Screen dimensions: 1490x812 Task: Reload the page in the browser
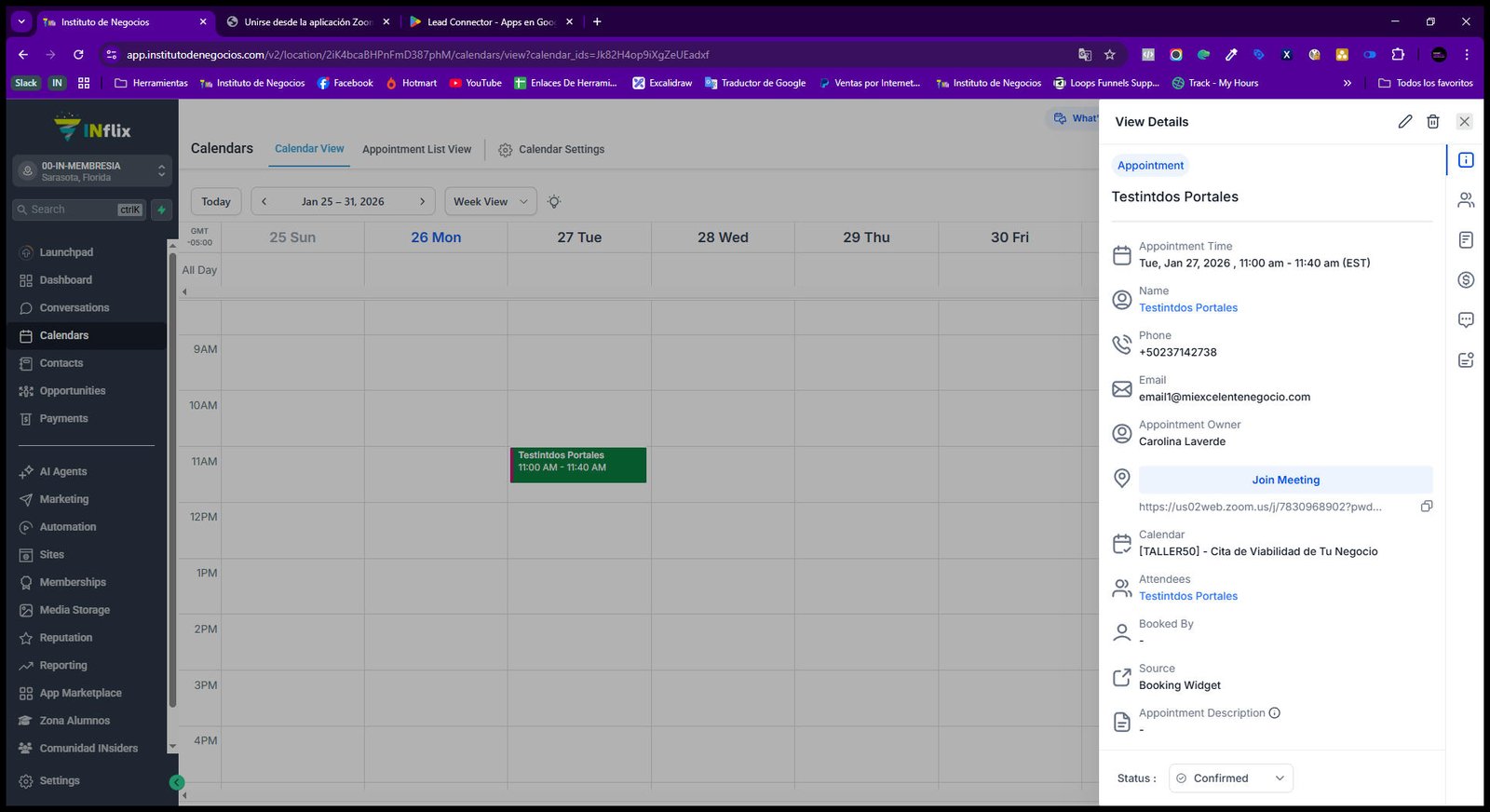pyautogui.click(x=78, y=55)
